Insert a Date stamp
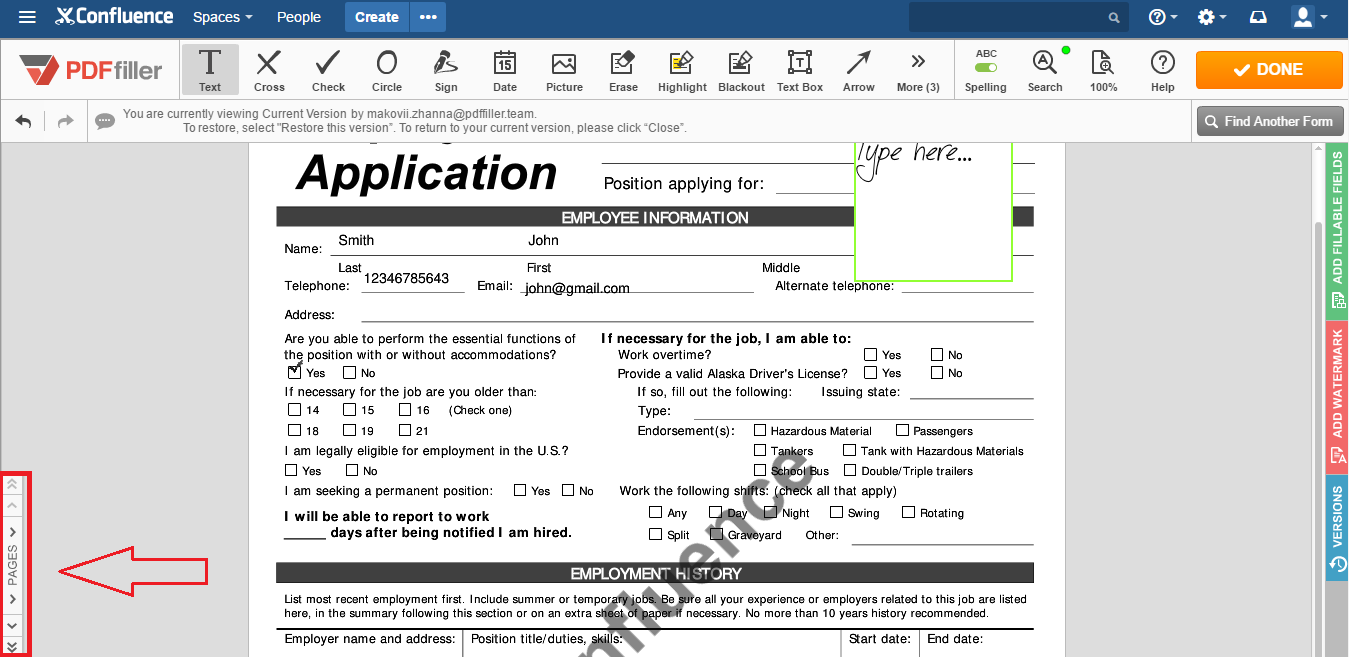 coord(505,69)
